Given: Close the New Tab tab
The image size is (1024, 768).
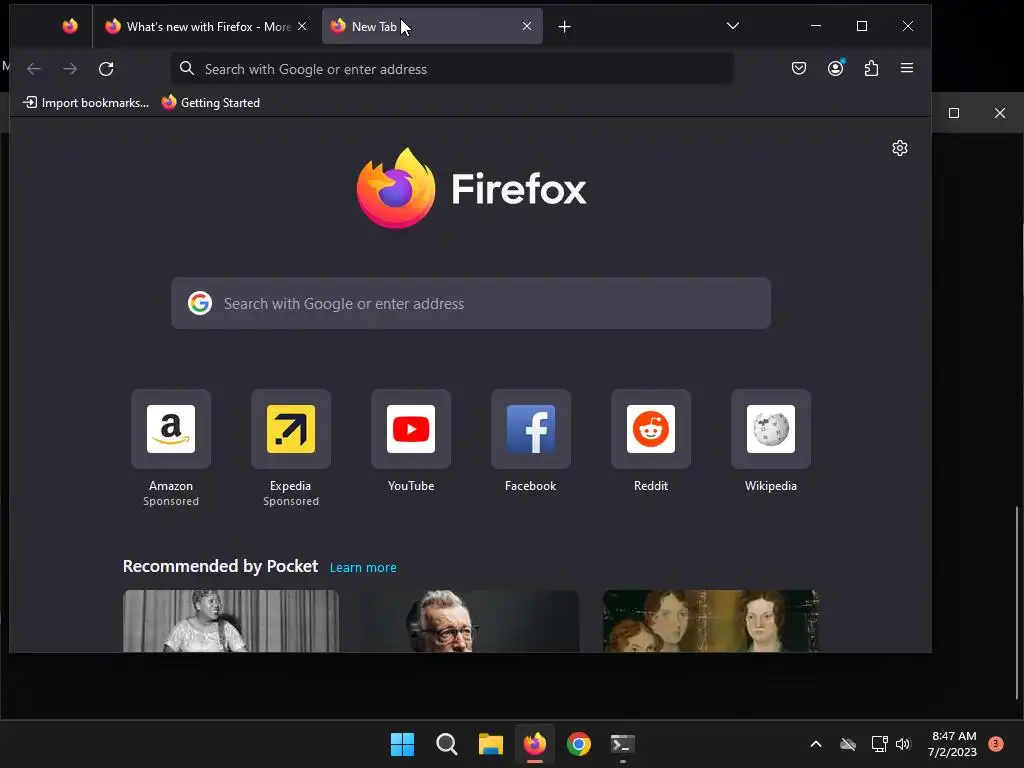Looking at the screenshot, I should pos(527,26).
